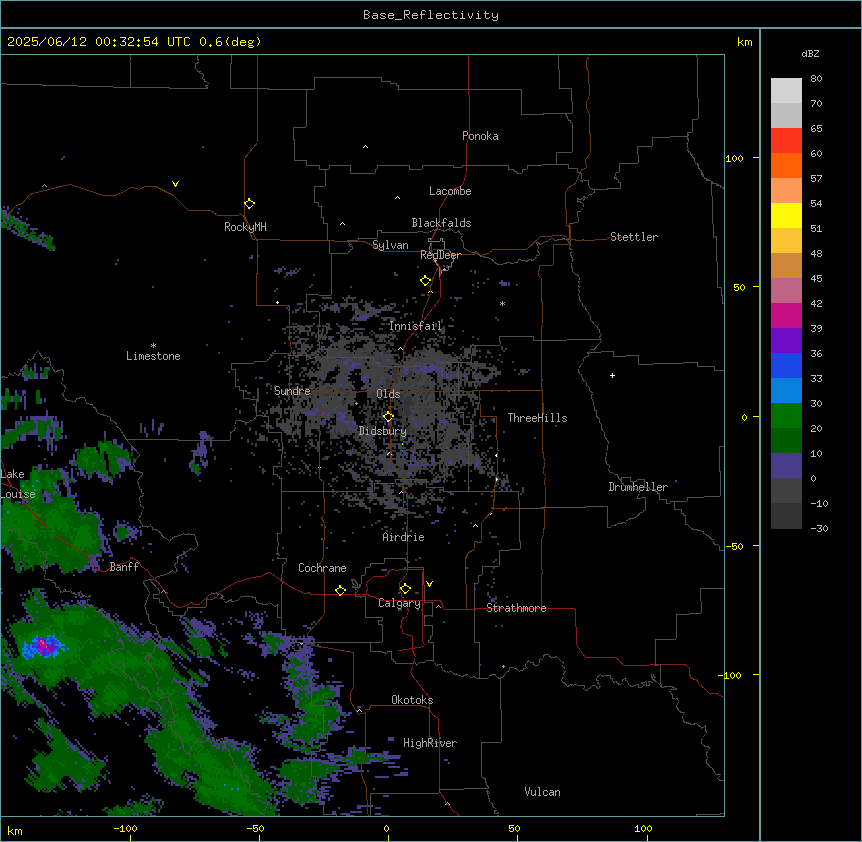Click the Didsbury label

[x=383, y=431]
